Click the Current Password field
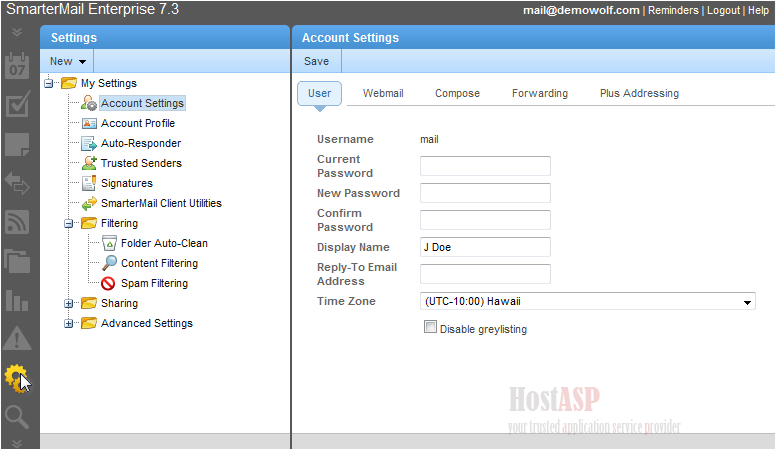This screenshot has width=776, height=450. (x=485, y=166)
